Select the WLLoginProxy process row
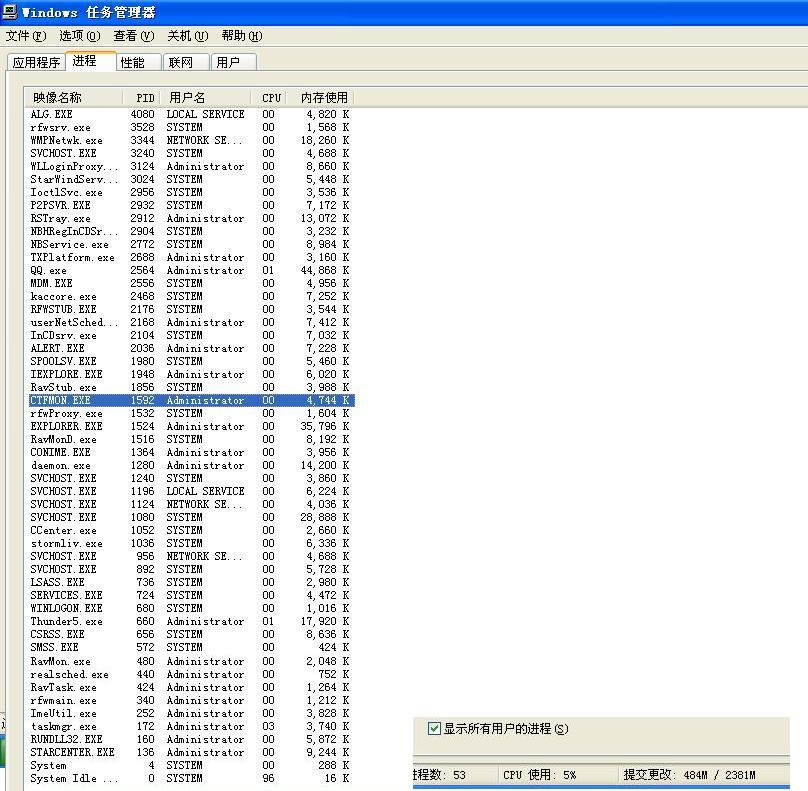 191,166
